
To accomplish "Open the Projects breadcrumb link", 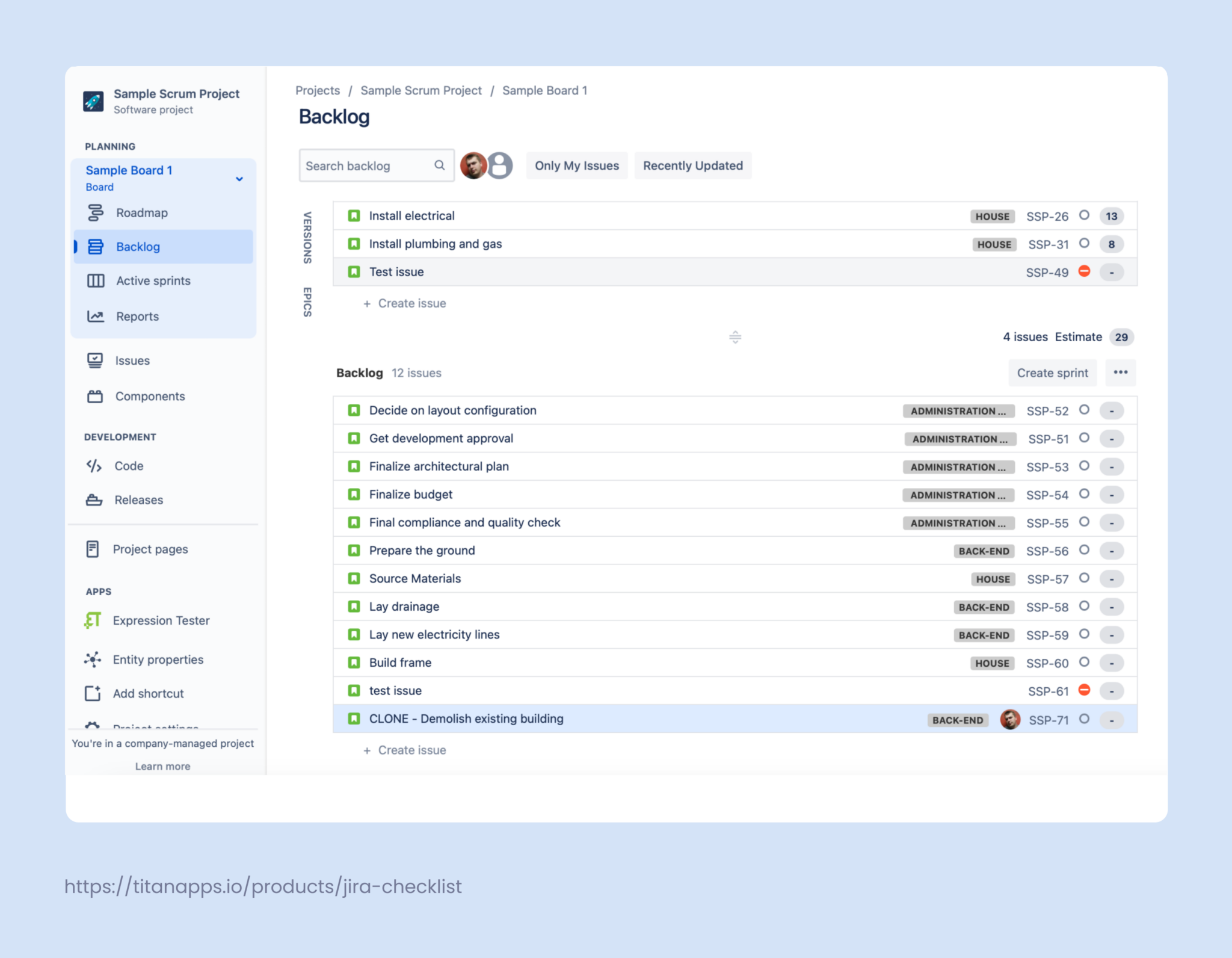I will (x=318, y=90).
